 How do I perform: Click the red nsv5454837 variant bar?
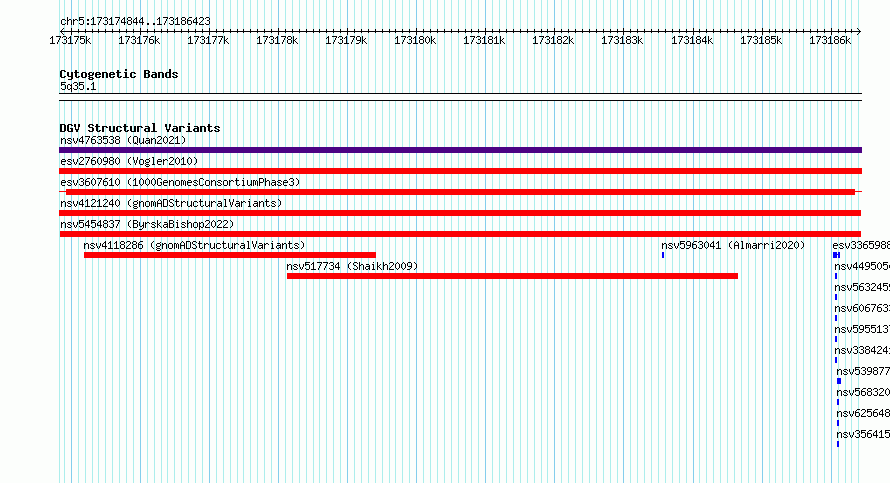(x=460, y=234)
